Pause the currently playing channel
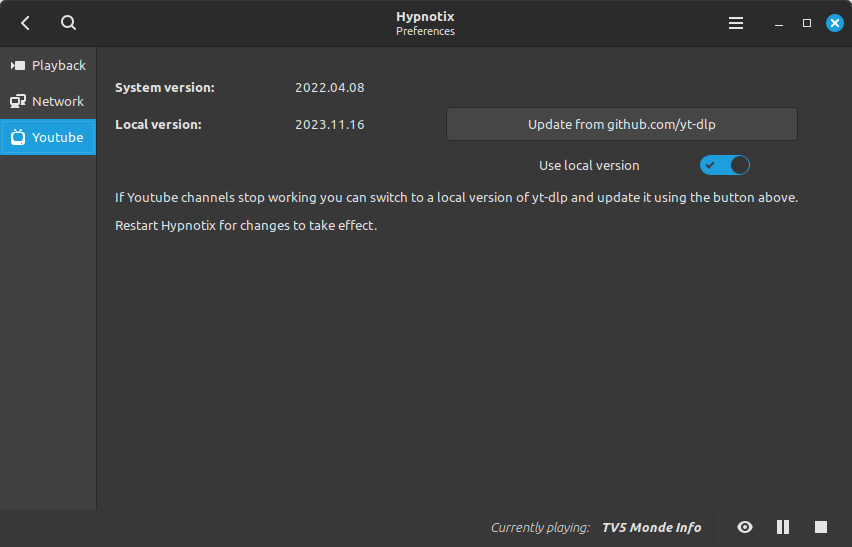This screenshot has width=852, height=547. [783, 527]
